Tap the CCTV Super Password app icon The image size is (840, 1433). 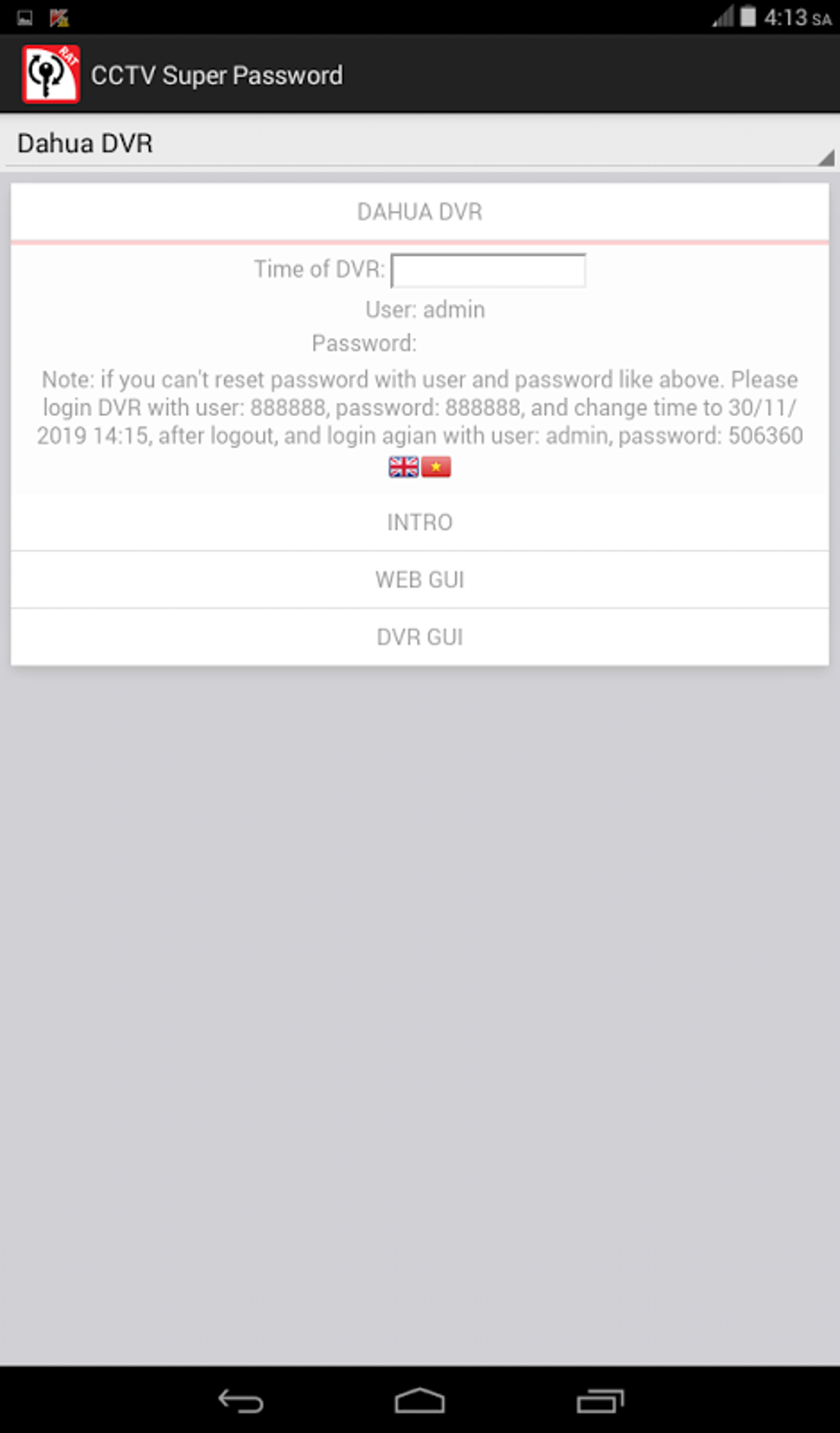[x=50, y=74]
